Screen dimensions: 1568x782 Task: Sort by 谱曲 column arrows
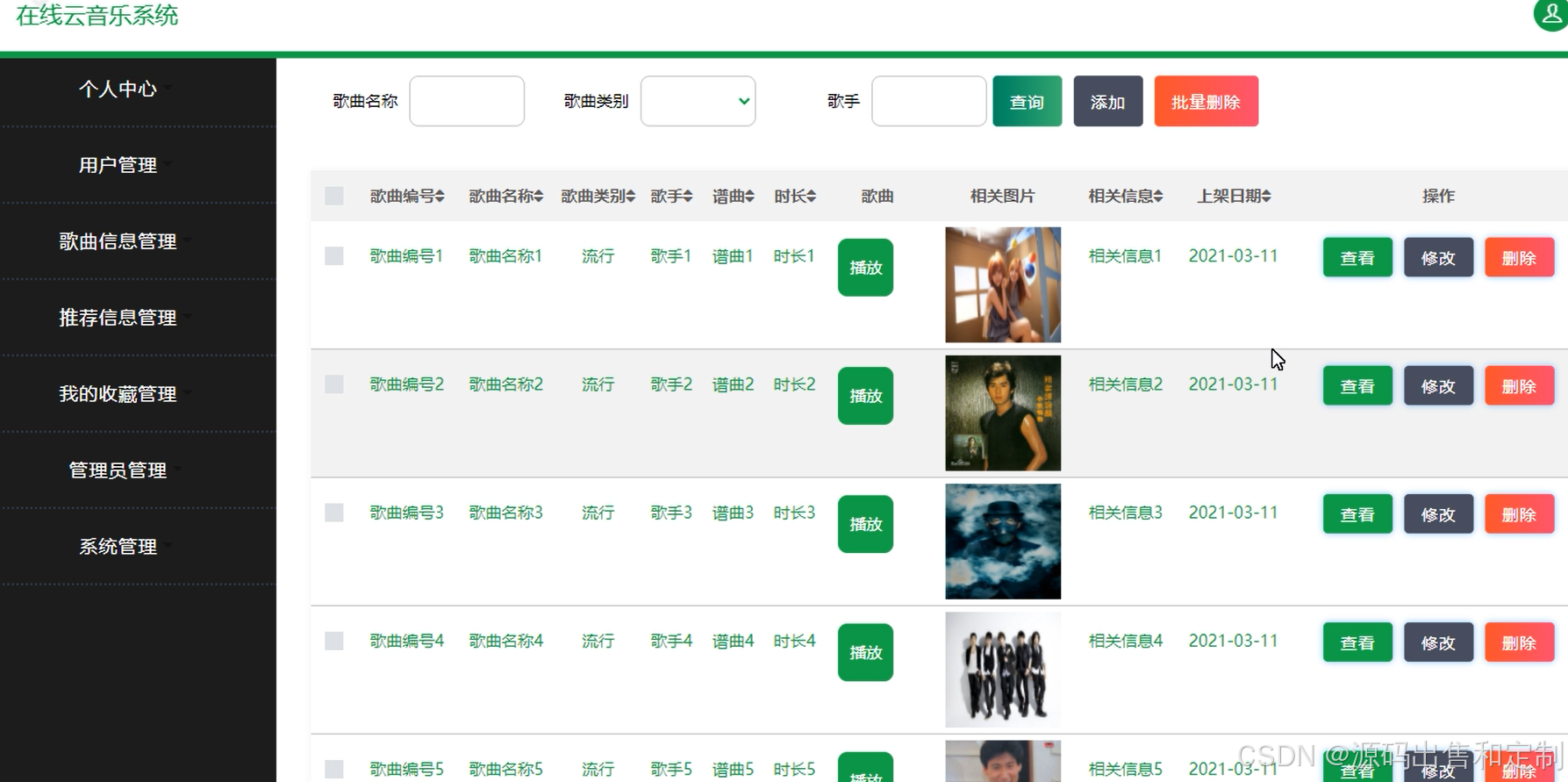(x=749, y=197)
